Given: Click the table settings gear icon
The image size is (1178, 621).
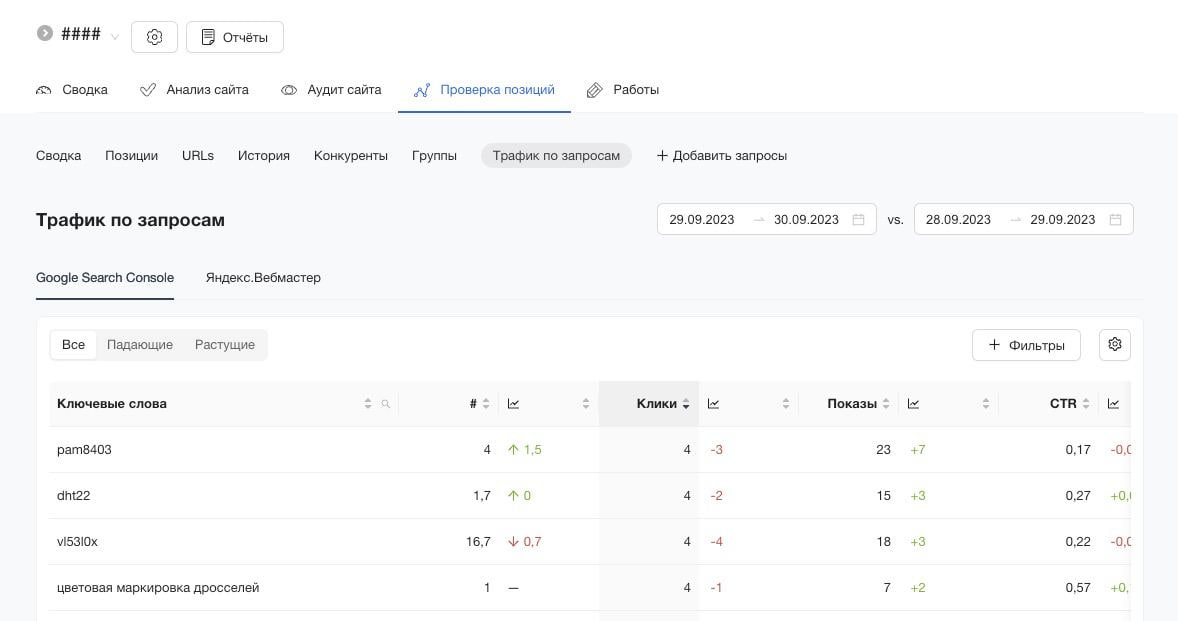Looking at the screenshot, I should coord(1114,344).
